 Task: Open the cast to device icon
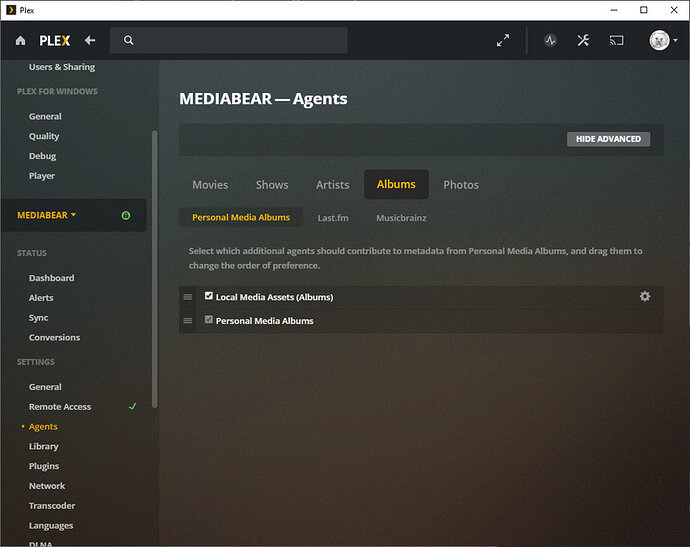[616, 40]
